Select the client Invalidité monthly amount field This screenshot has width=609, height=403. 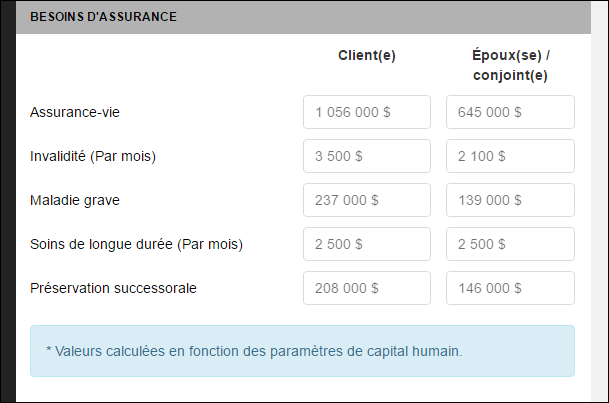tap(367, 156)
